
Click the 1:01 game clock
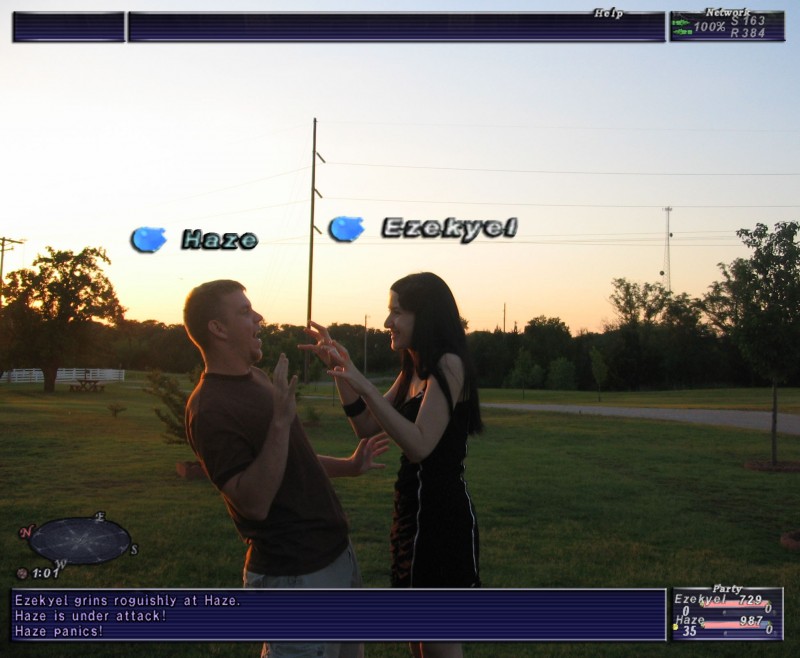45,573
